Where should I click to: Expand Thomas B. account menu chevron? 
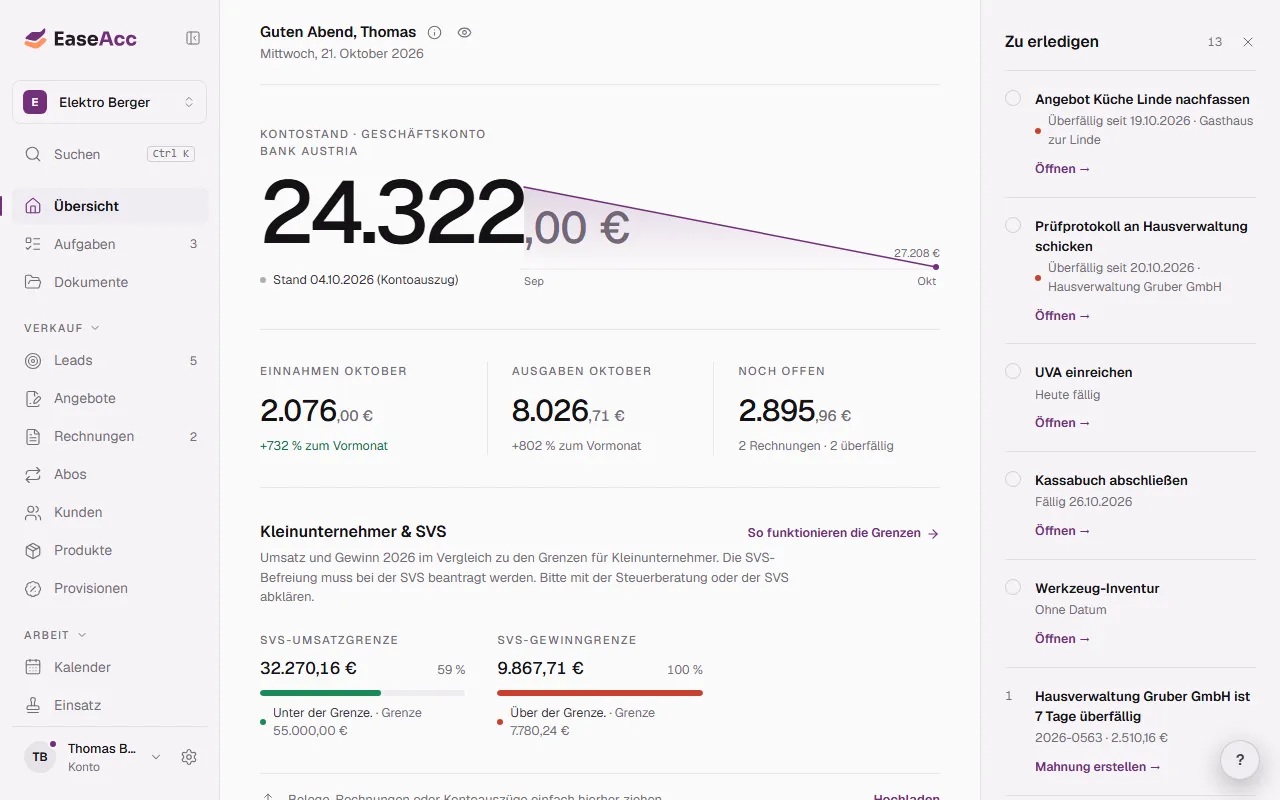coord(156,757)
